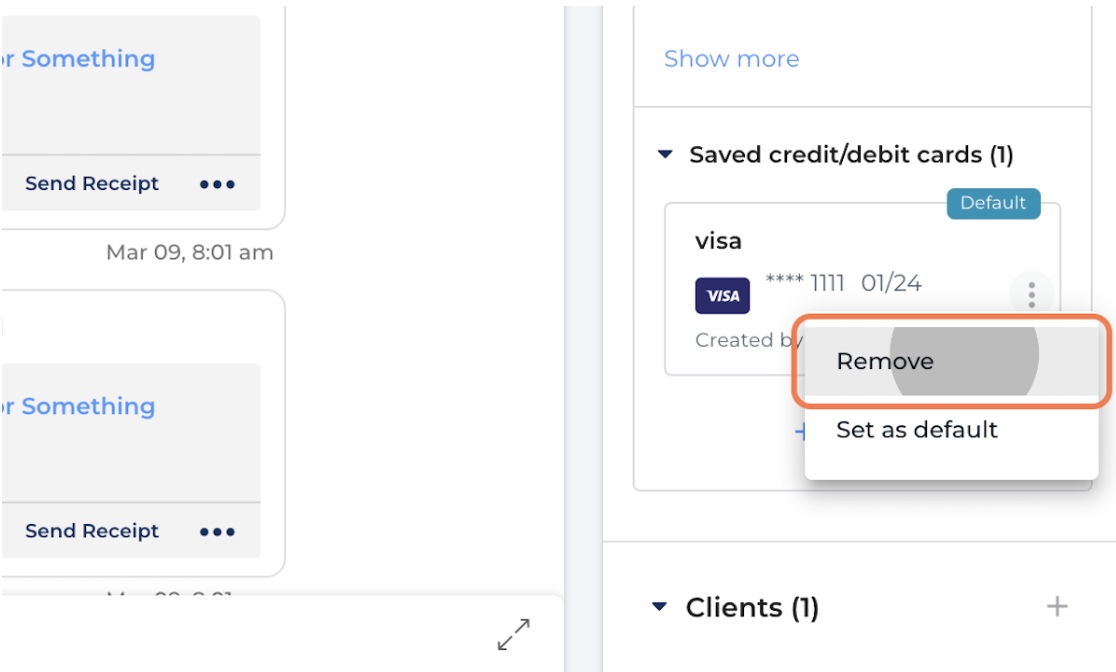This screenshot has width=1116, height=672.
Task: Collapse the Clients section
Action: 660,607
